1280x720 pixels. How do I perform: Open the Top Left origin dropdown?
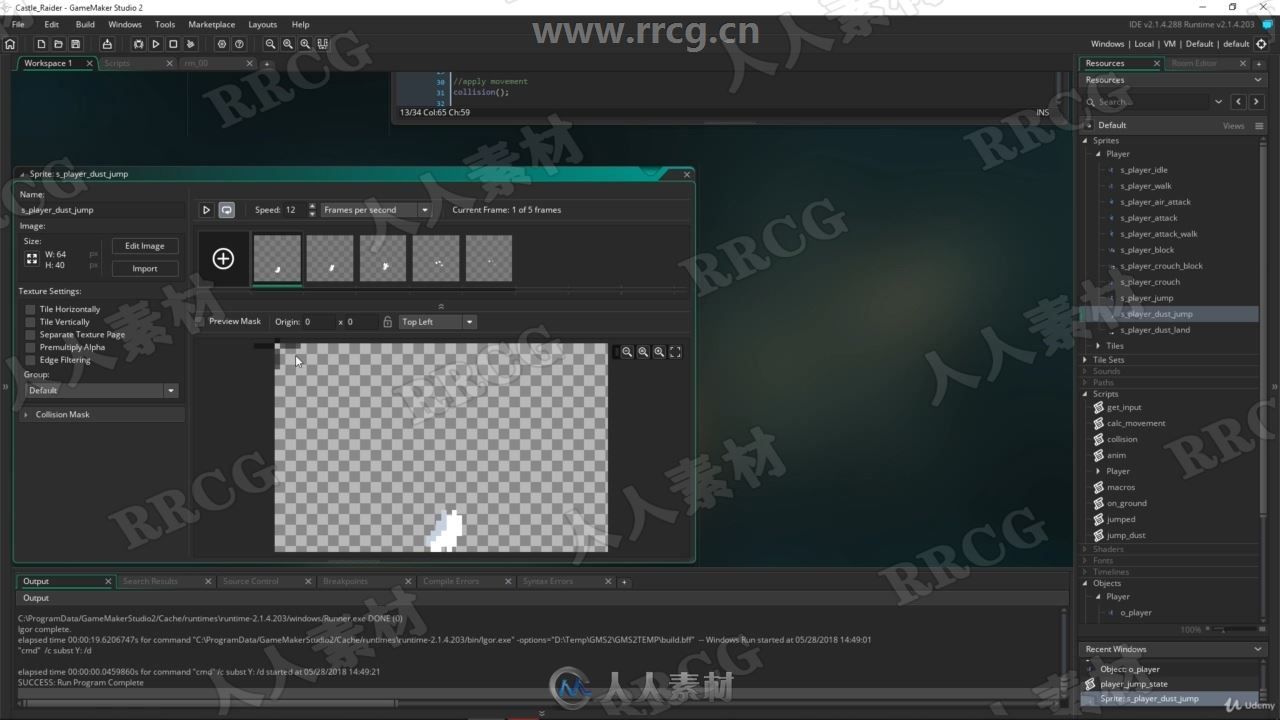coord(437,322)
